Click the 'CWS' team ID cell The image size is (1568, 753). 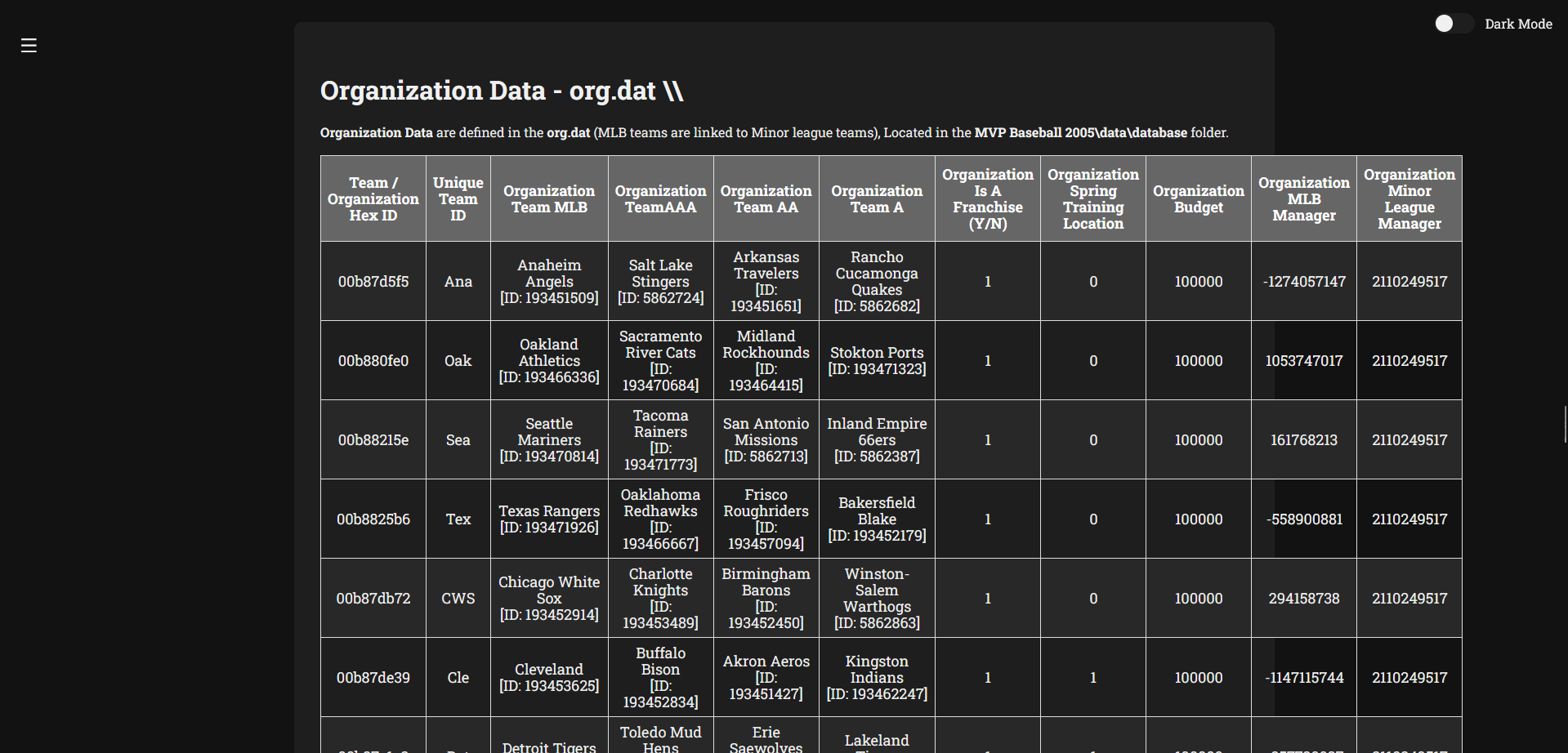pyautogui.click(x=458, y=599)
